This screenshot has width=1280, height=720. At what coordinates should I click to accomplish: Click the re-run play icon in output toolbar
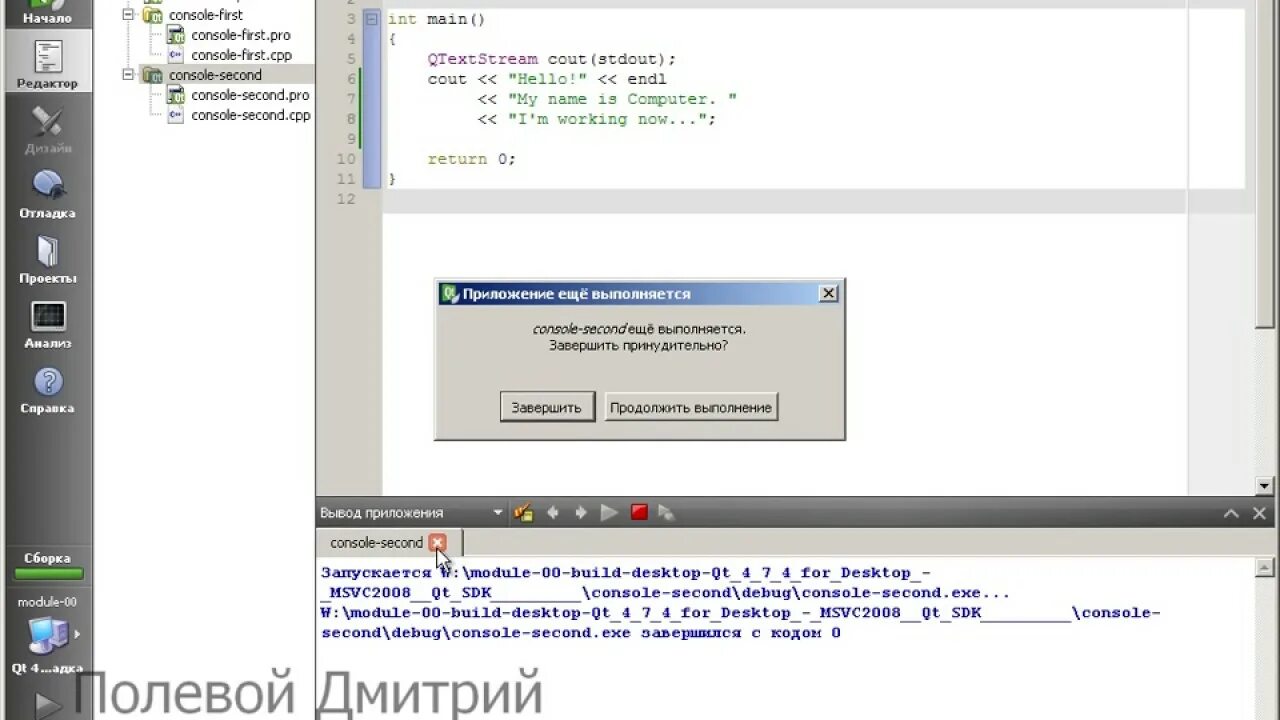[x=609, y=512]
